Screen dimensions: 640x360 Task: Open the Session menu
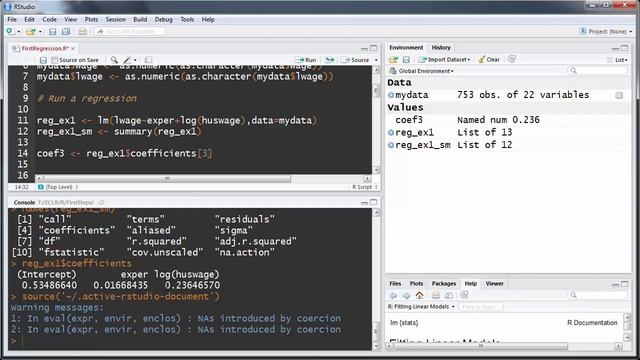(x=116, y=20)
